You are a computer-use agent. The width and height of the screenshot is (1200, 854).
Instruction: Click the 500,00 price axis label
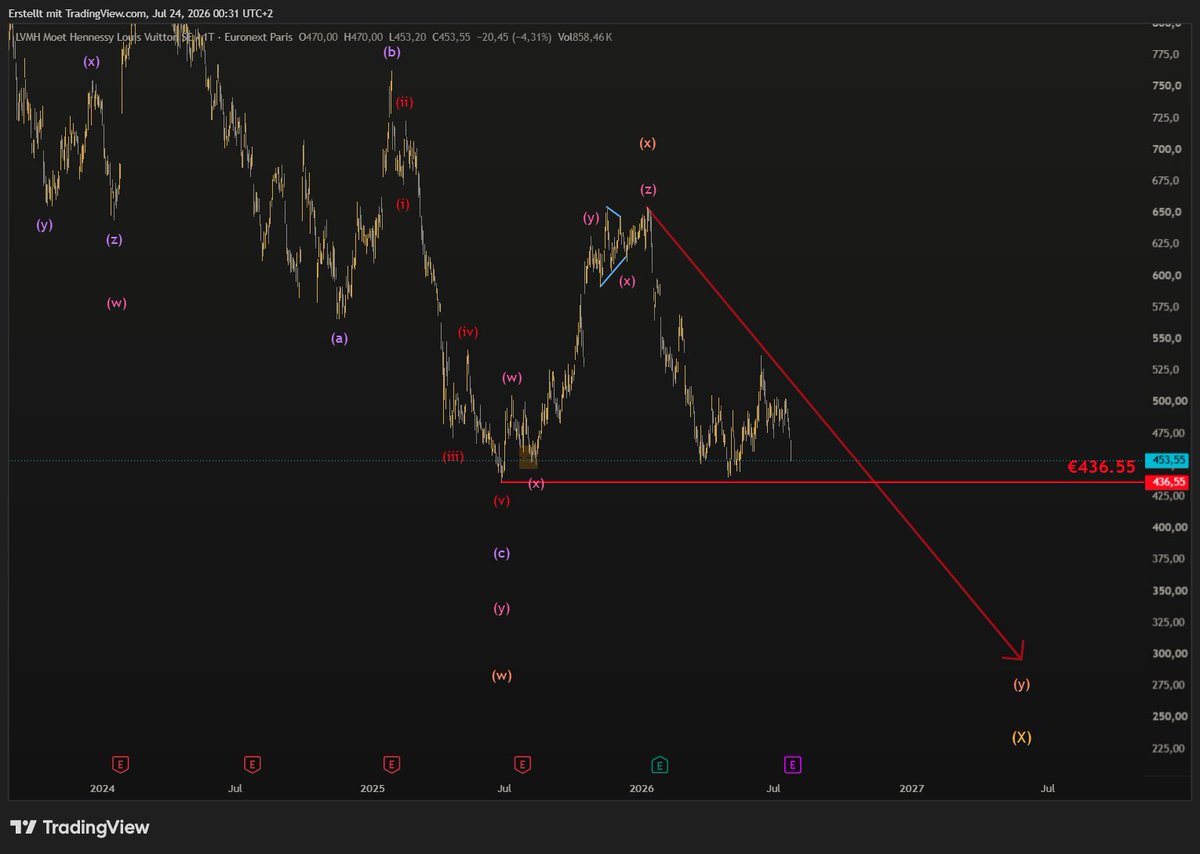(x=1168, y=401)
